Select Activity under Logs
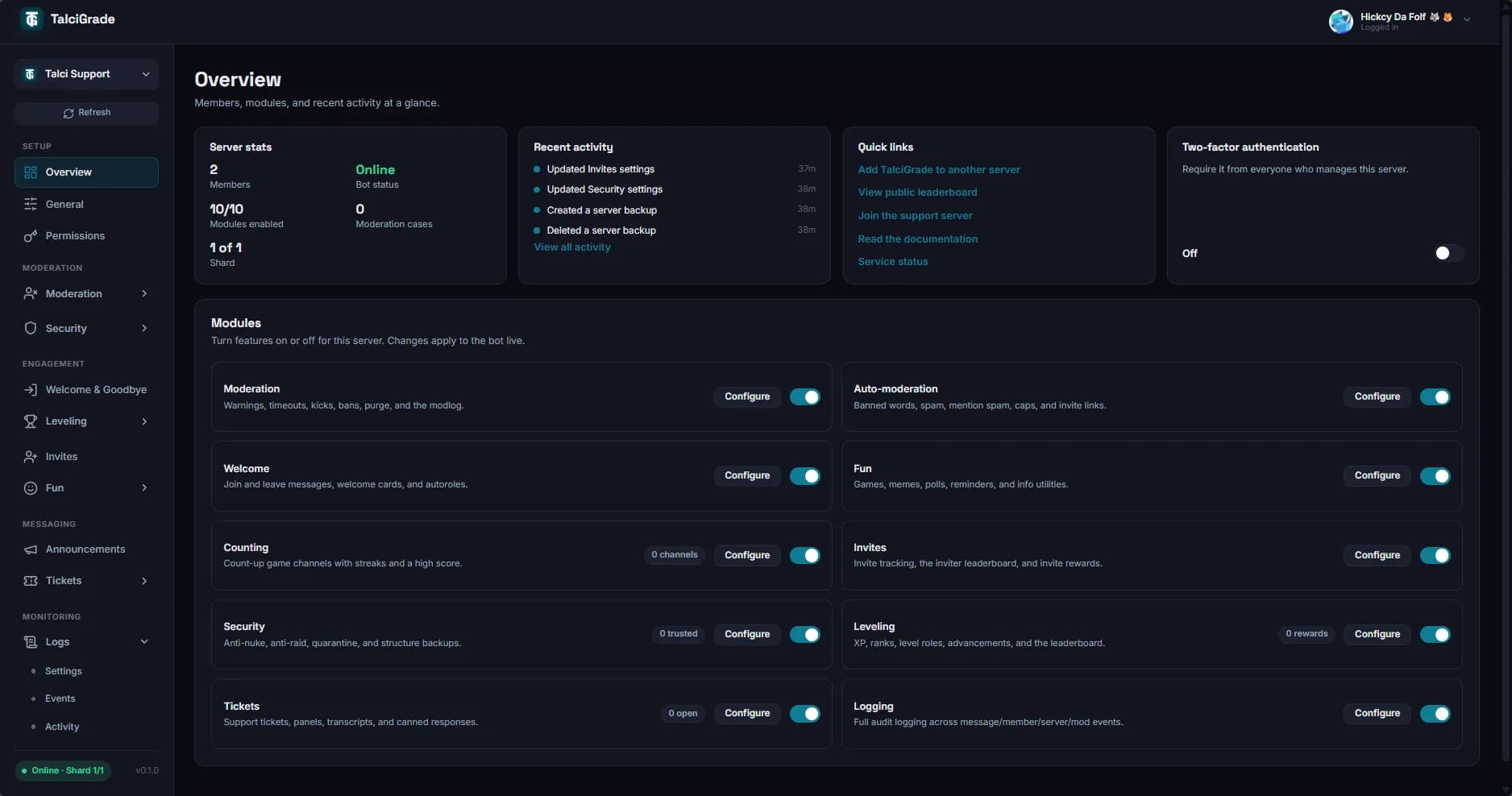The image size is (1512, 796). [62, 727]
